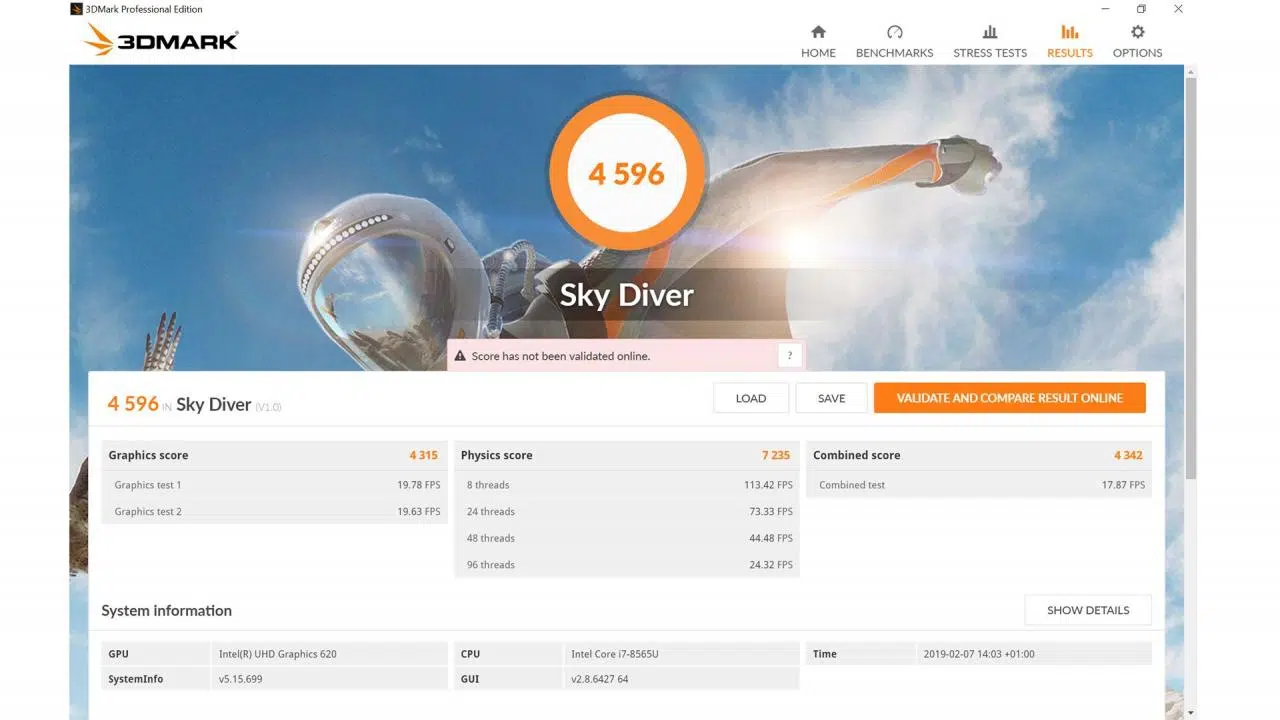This screenshot has height=720, width=1280.
Task: Click the scrollbar down arrow
Action: click(x=1190, y=712)
